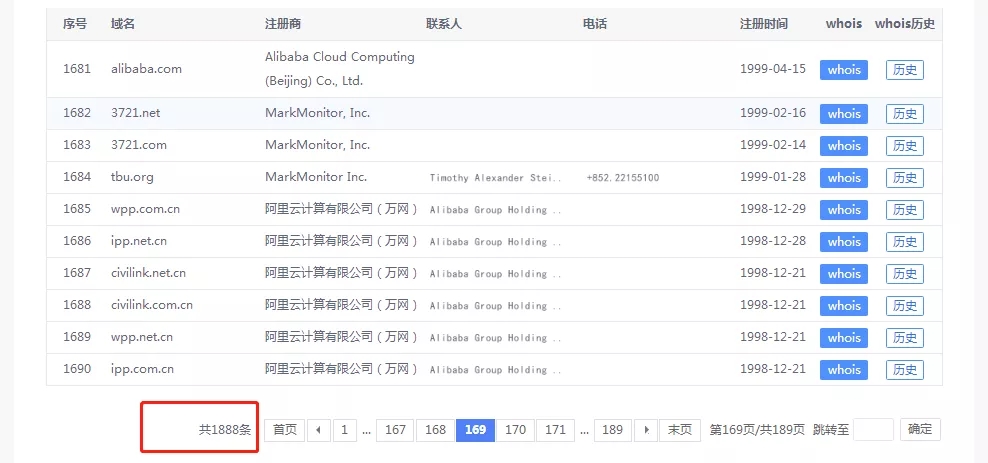Open 历史 for ipp.com.cn
988x463 pixels.
point(905,370)
